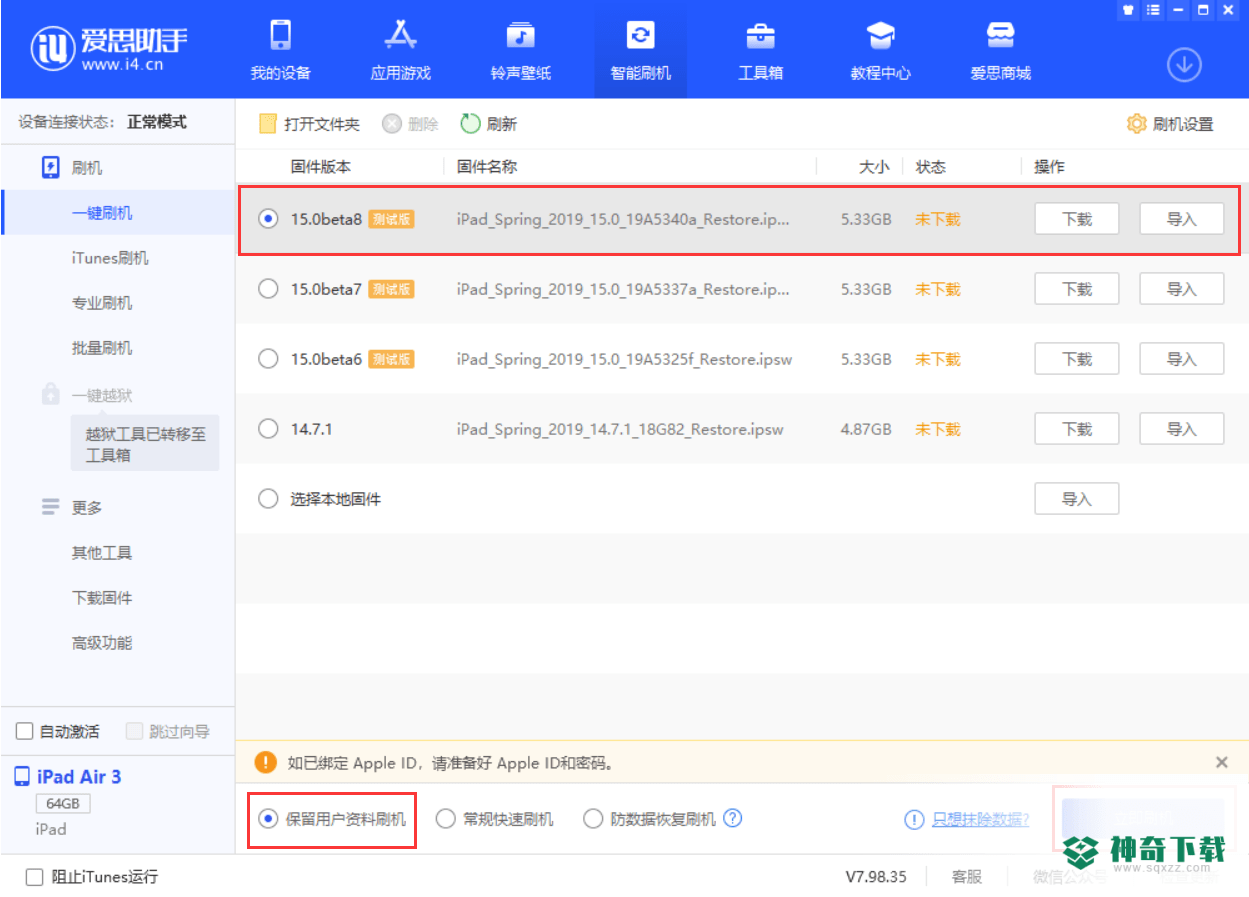
Task: Open the title bar menu list icon
Action: tap(1153, 10)
